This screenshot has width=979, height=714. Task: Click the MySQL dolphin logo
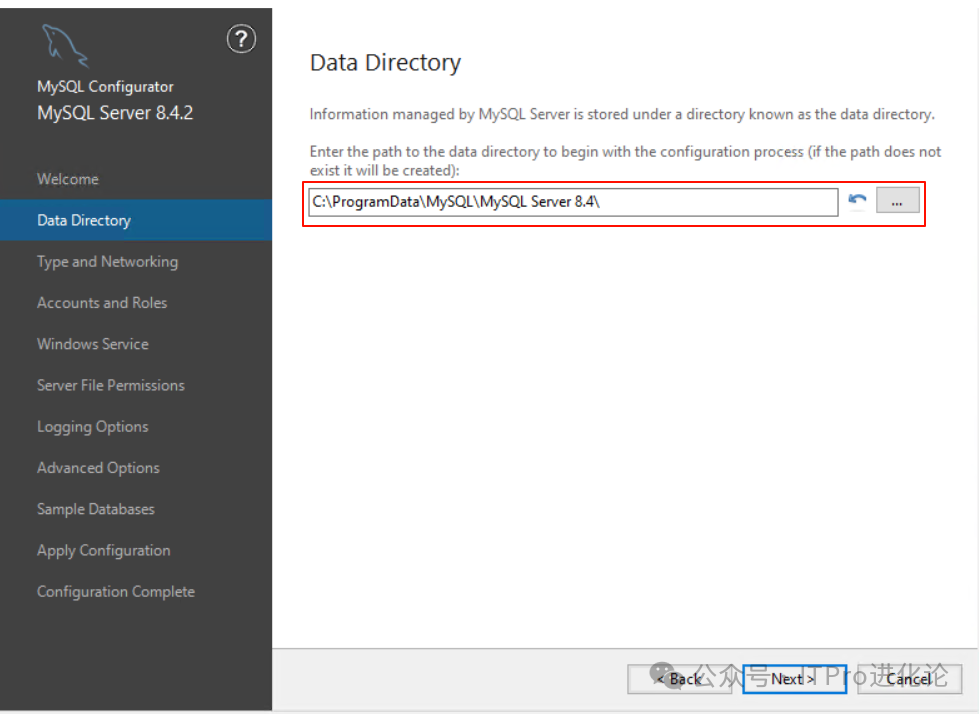point(65,46)
